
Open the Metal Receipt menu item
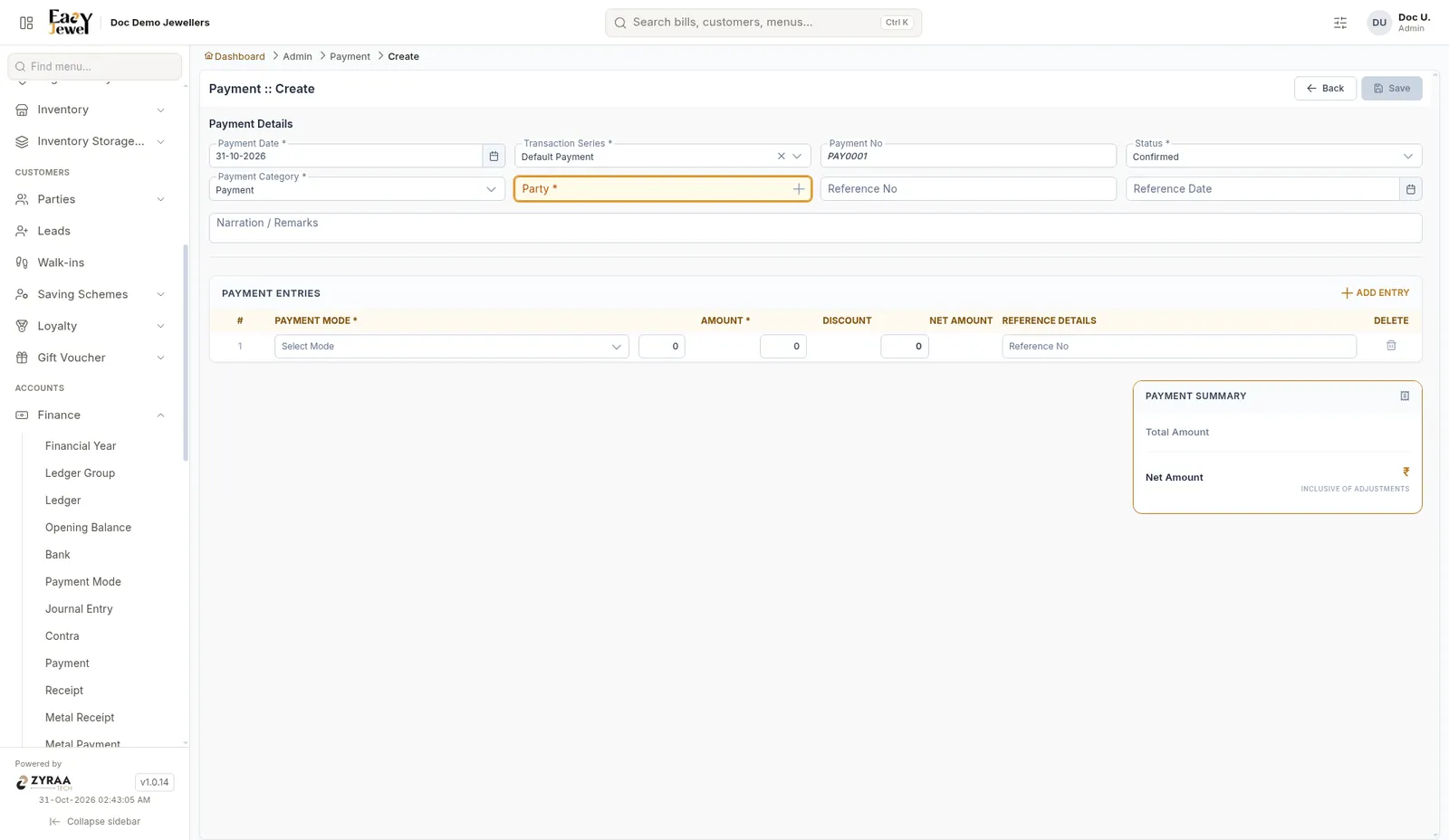point(80,718)
